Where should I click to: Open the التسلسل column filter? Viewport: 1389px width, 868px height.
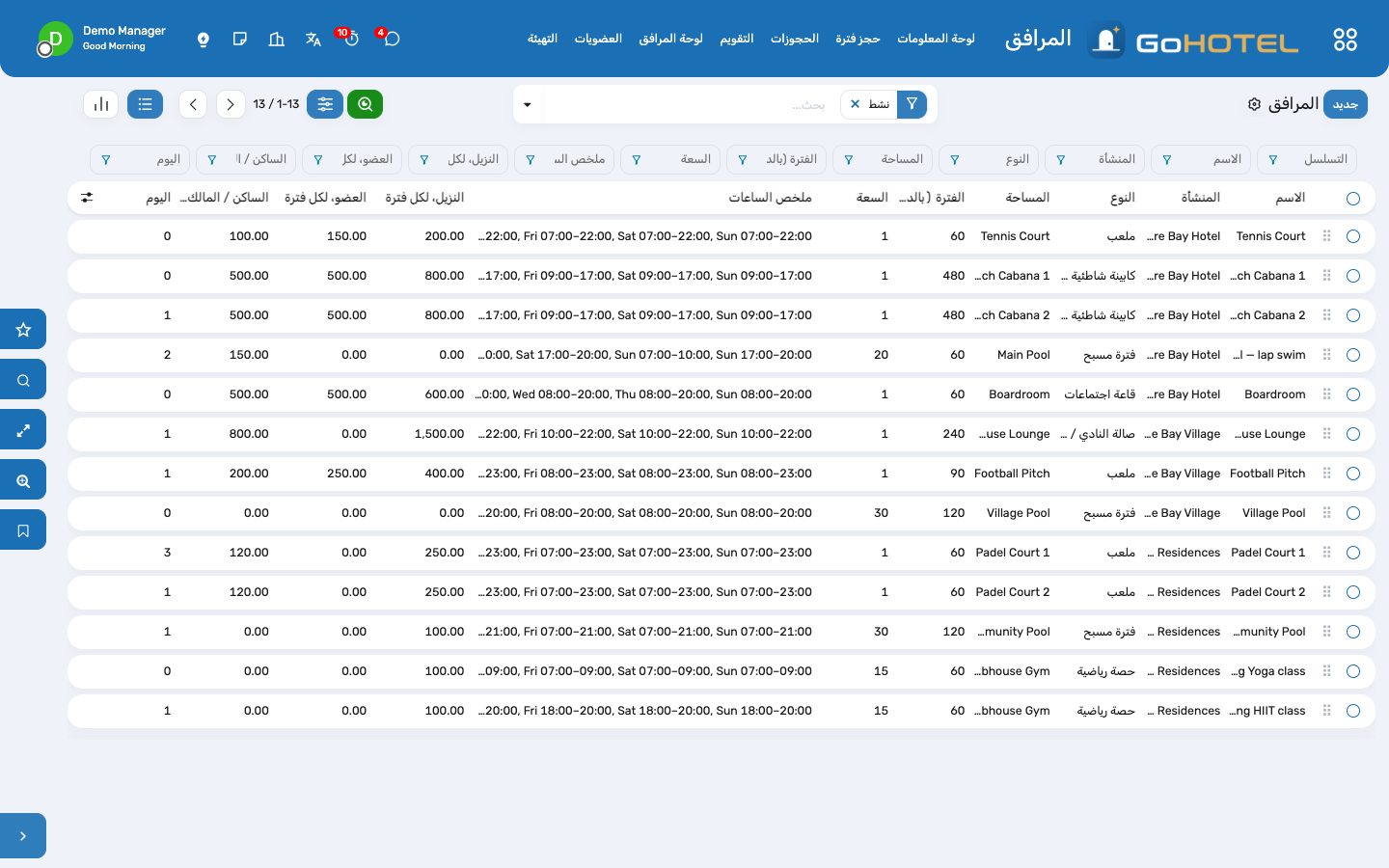click(1307, 159)
